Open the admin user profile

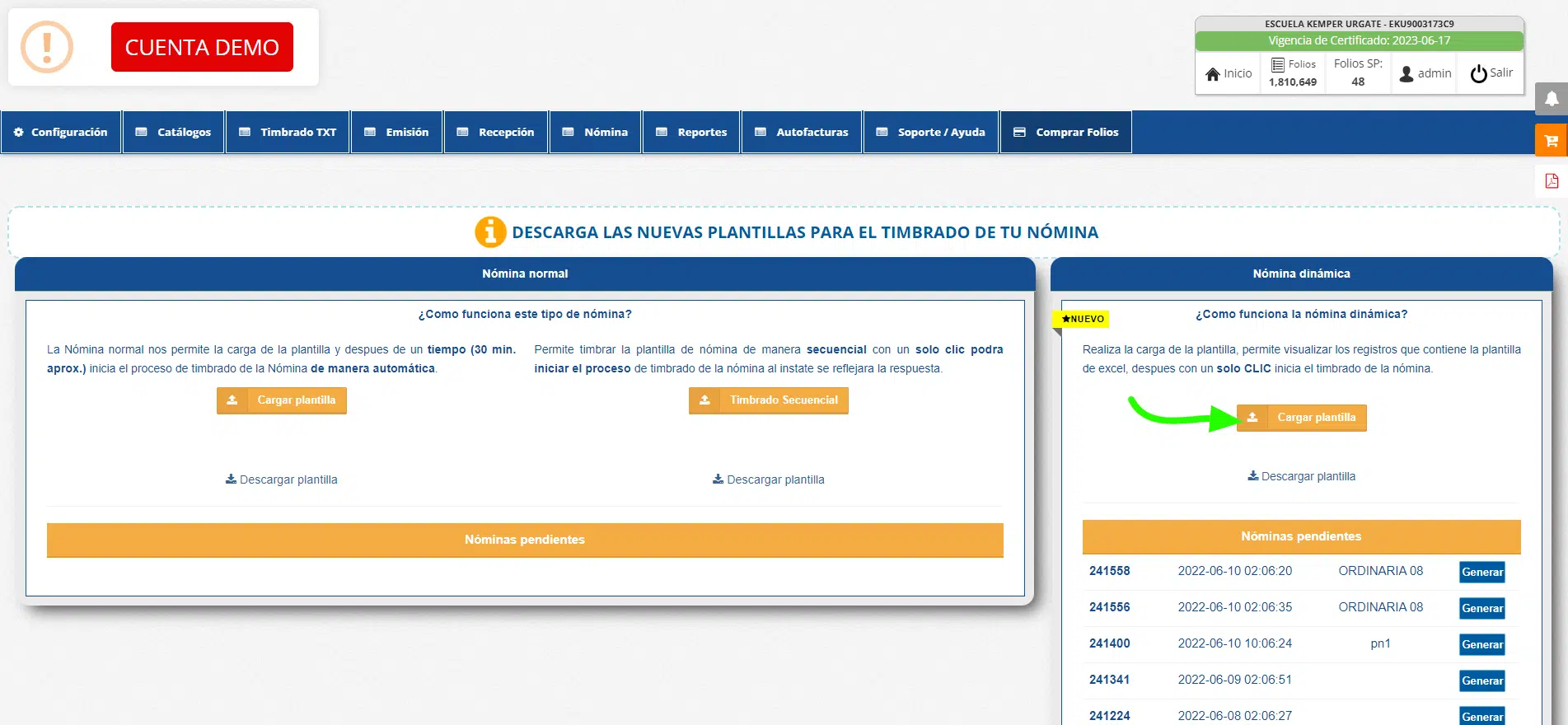point(1425,73)
